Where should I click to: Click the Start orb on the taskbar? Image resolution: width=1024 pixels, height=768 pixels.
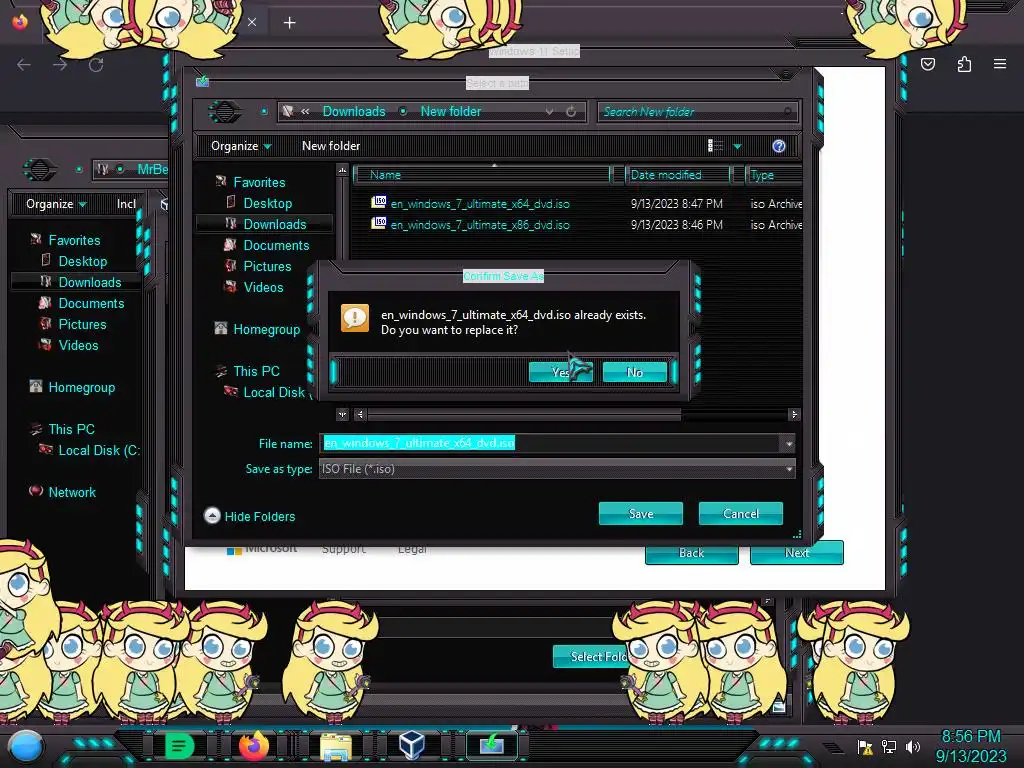25,746
